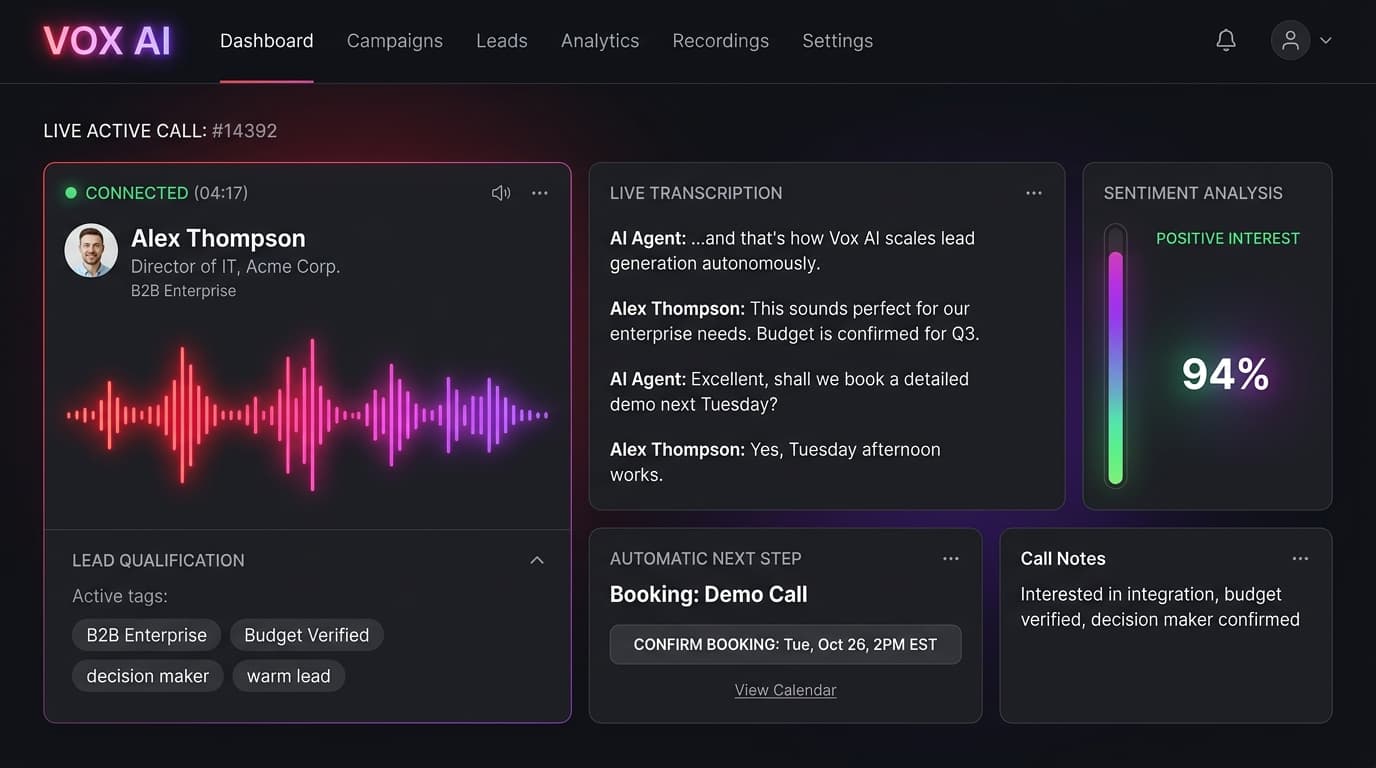The height and width of the screenshot is (768, 1376).
Task: Open Automatic Next Step more options
Action: click(x=951, y=559)
